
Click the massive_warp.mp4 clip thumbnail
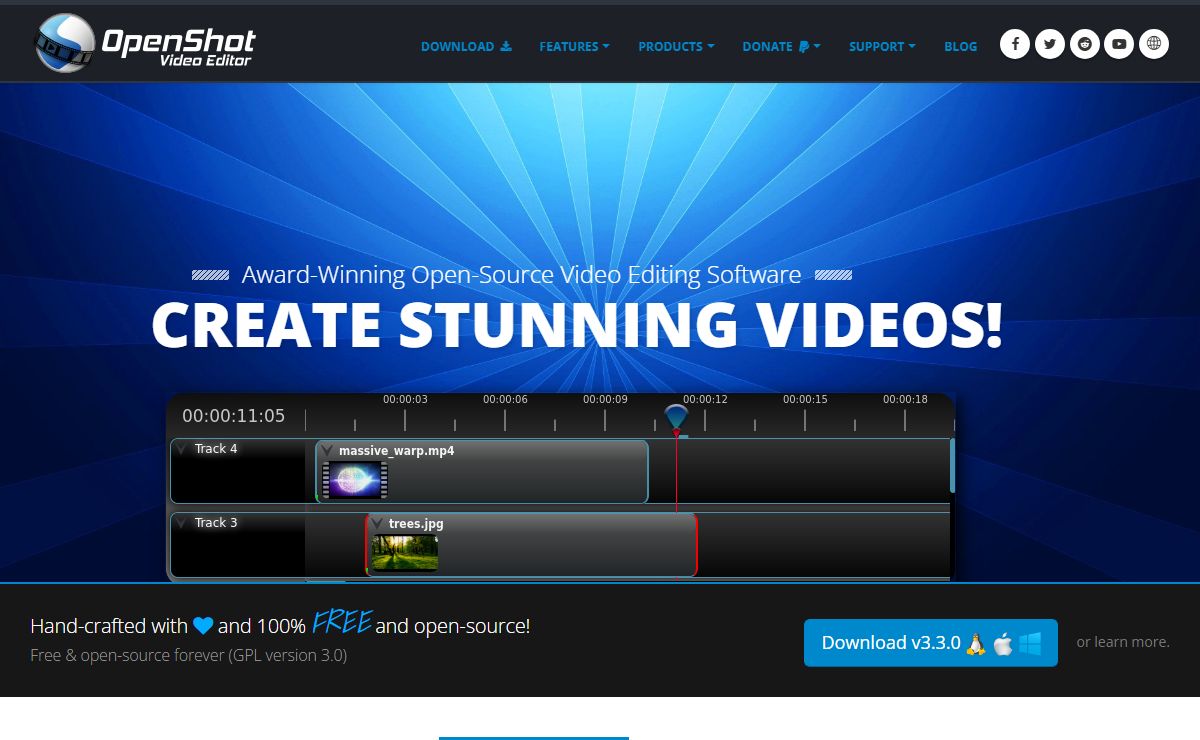click(x=355, y=480)
